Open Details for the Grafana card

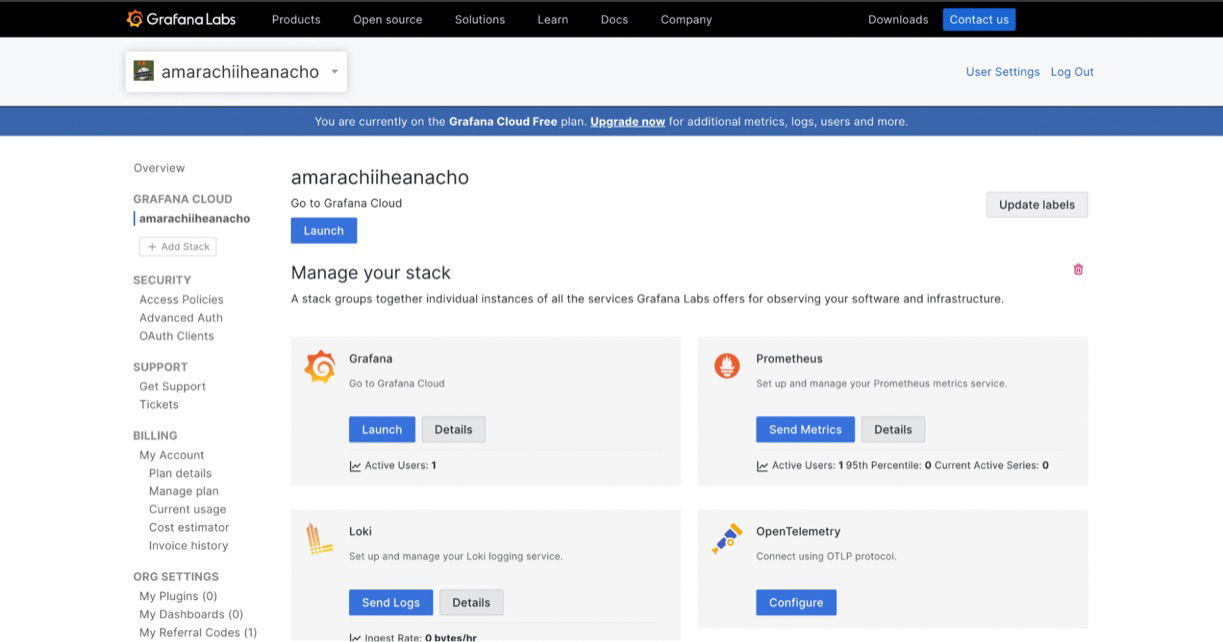[x=453, y=429]
